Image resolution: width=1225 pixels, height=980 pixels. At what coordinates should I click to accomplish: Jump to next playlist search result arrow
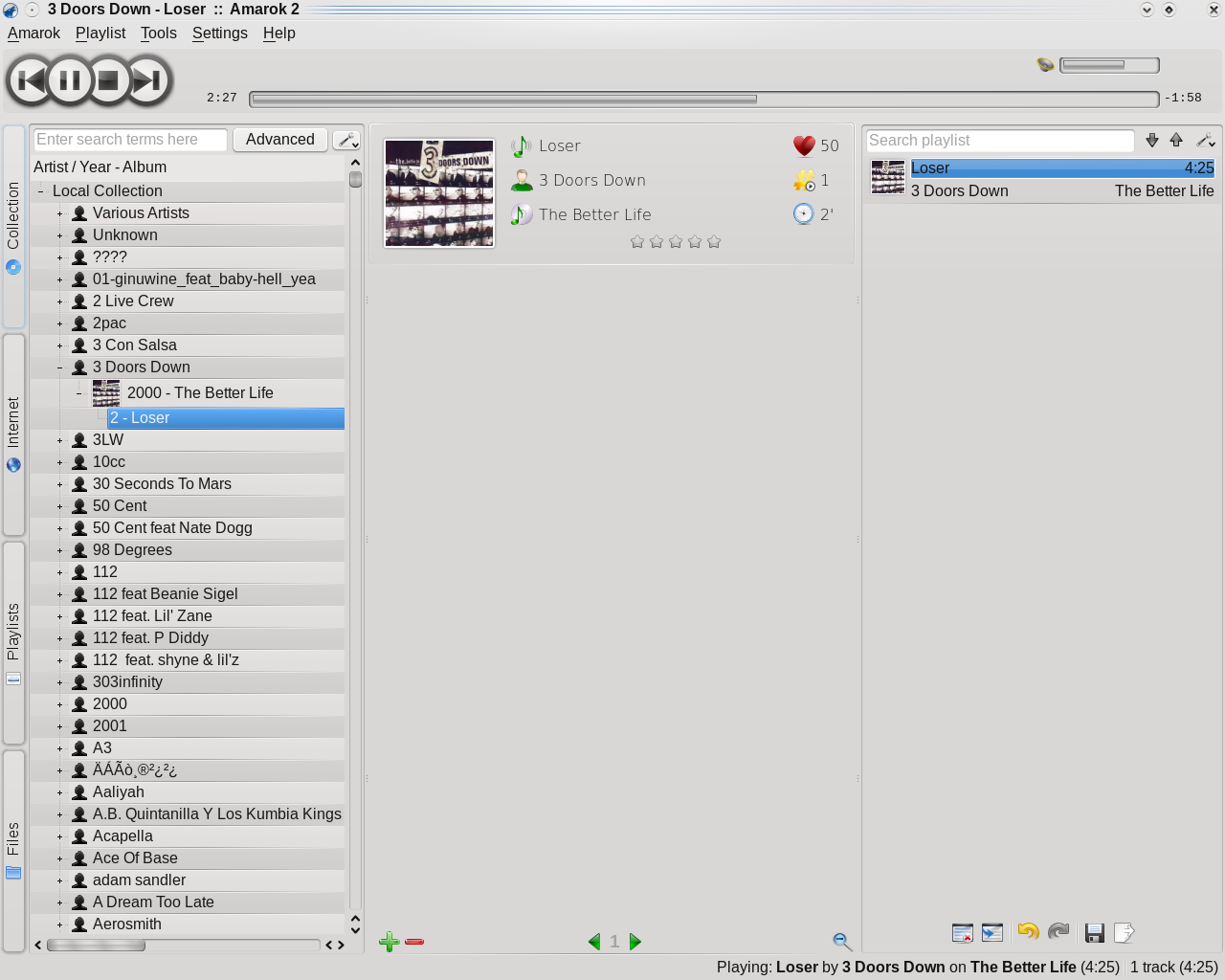point(1152,141)
